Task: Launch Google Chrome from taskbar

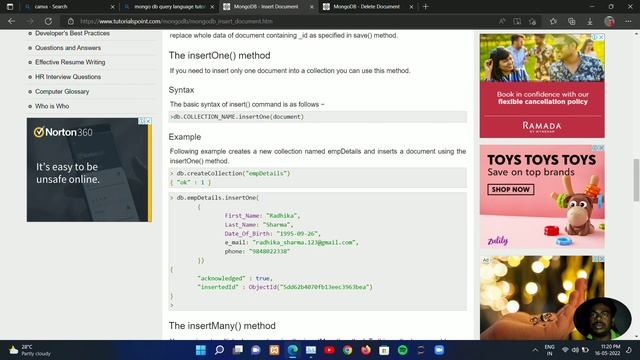Action: click(347, 350)
